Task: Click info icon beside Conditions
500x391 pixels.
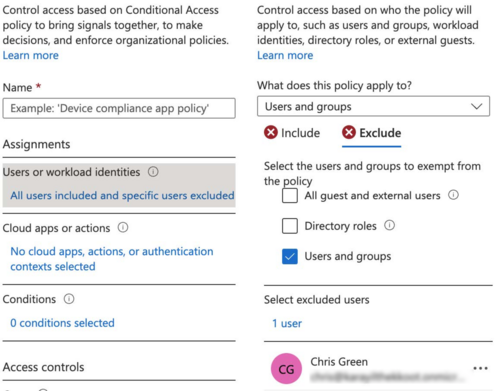Action: pos(69,299)
